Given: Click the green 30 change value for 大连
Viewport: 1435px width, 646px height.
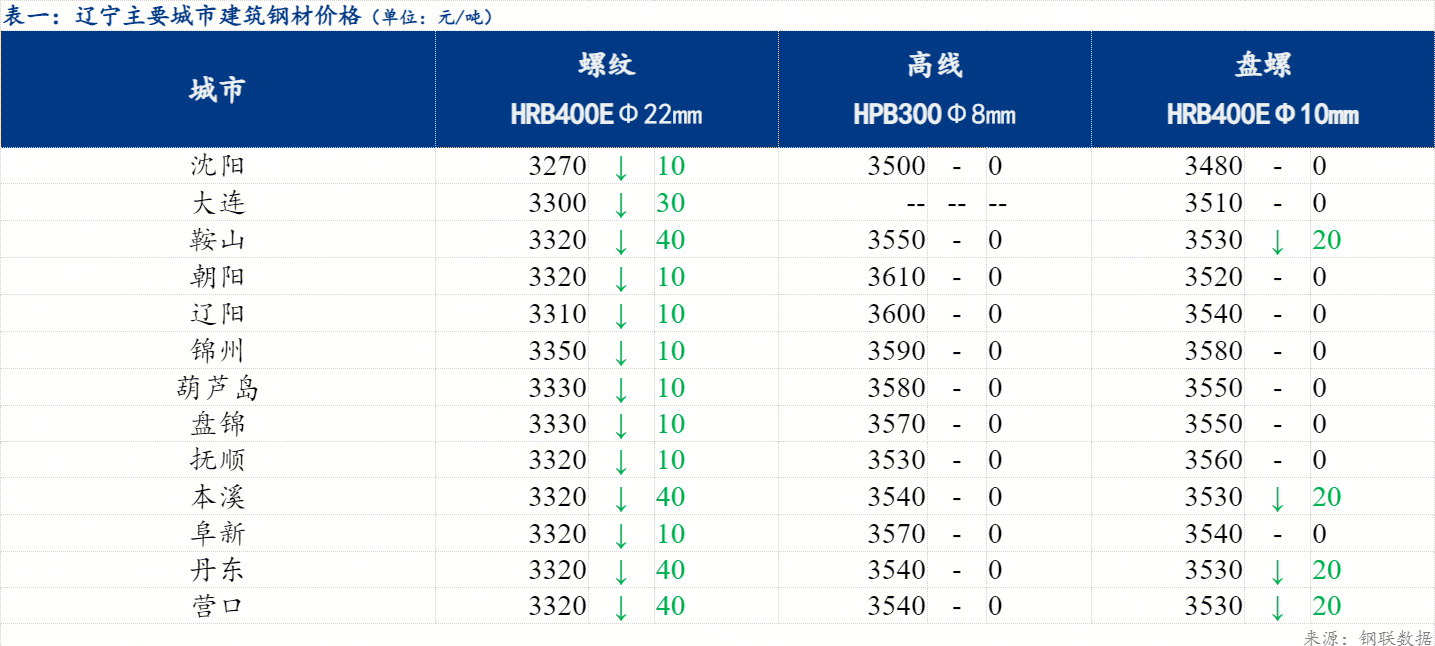Looking at the screenshot, I should 670,204.
